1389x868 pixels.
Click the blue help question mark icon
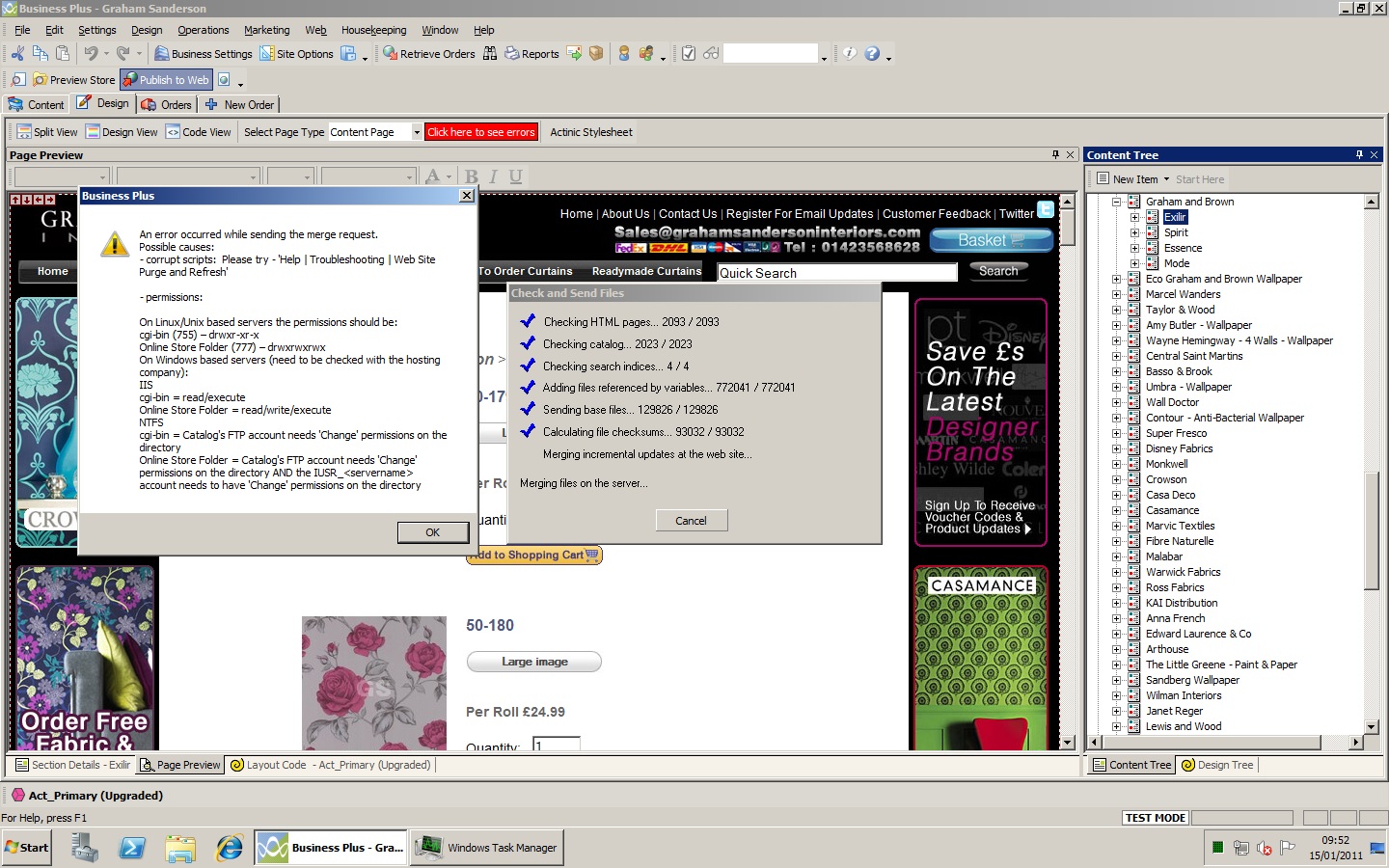[x=872, y=54]
